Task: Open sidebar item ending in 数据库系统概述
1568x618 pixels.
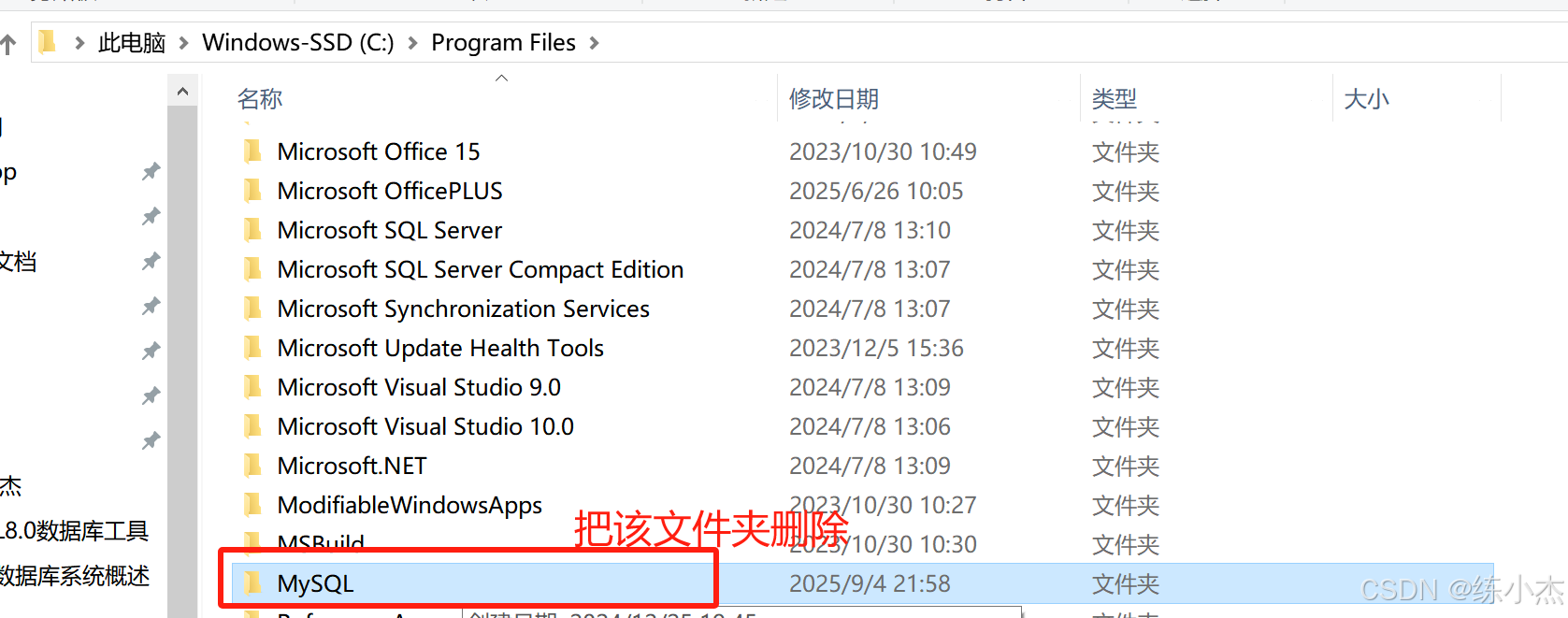Action: [75, 576]
